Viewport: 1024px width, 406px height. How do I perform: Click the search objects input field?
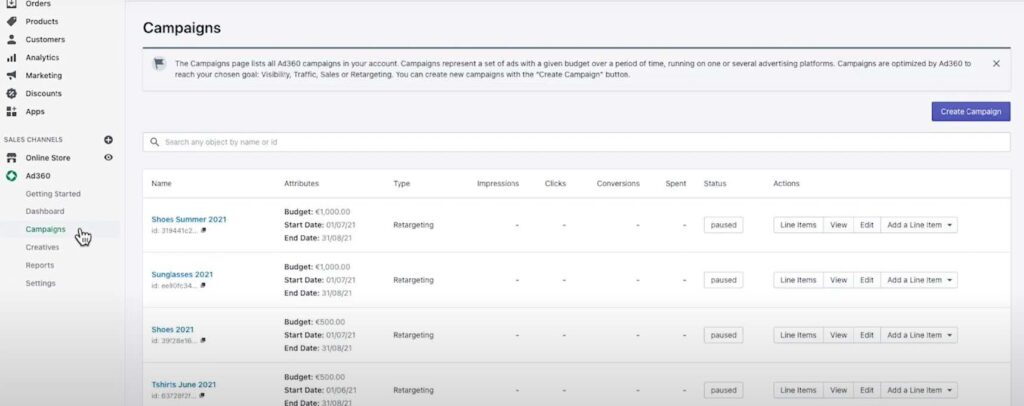(x=577, y=142)
